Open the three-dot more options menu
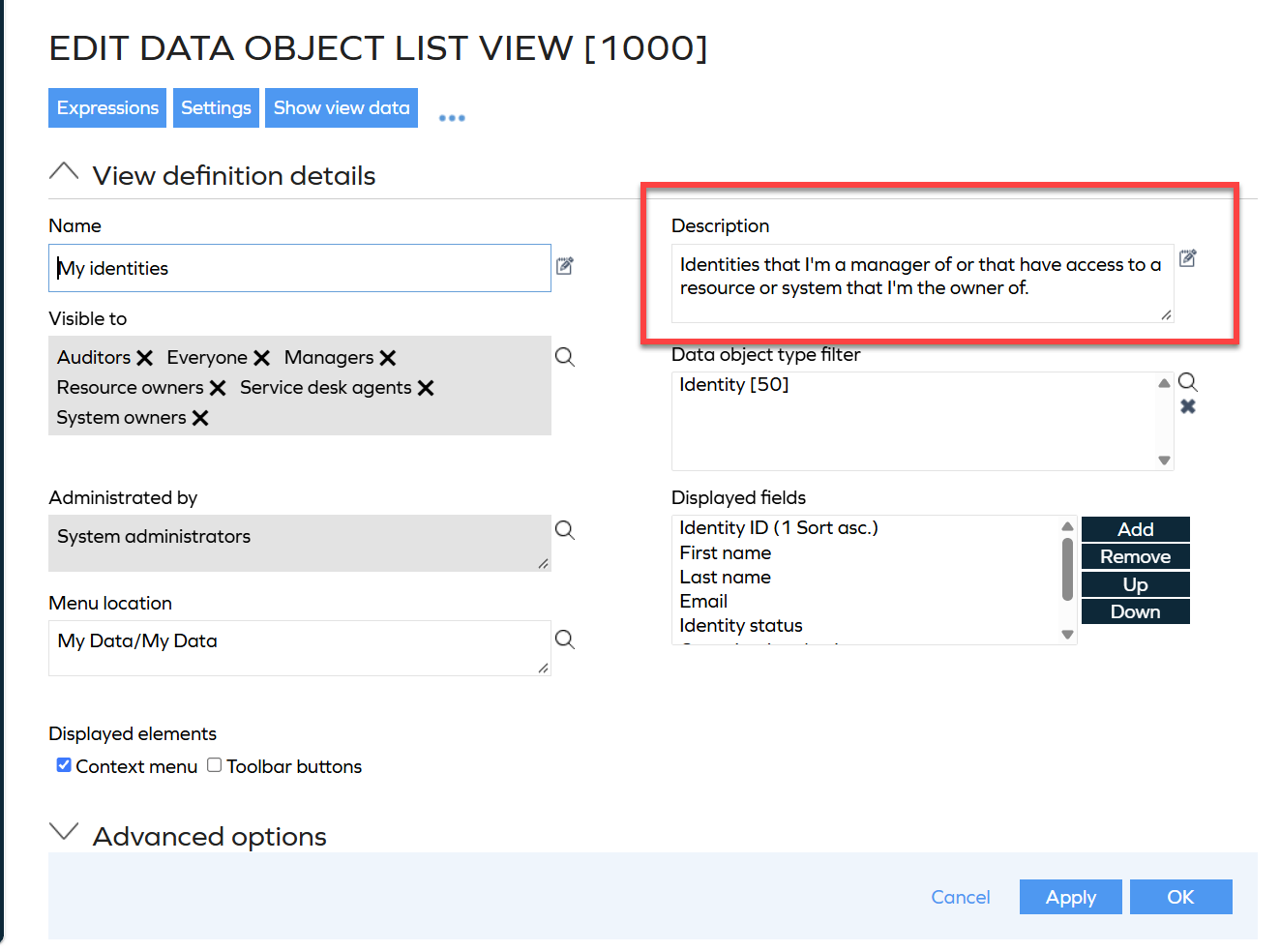 pos(452,118)
